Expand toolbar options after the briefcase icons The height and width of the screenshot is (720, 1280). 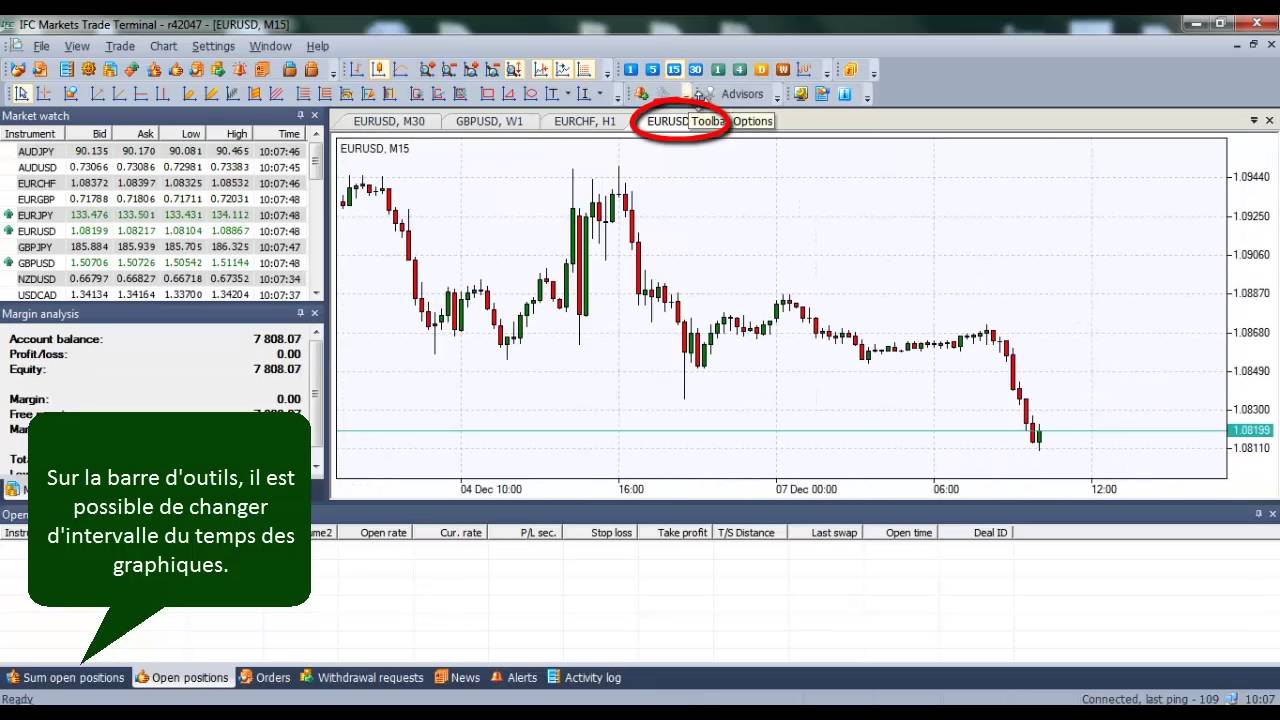(x=333, y=73)
